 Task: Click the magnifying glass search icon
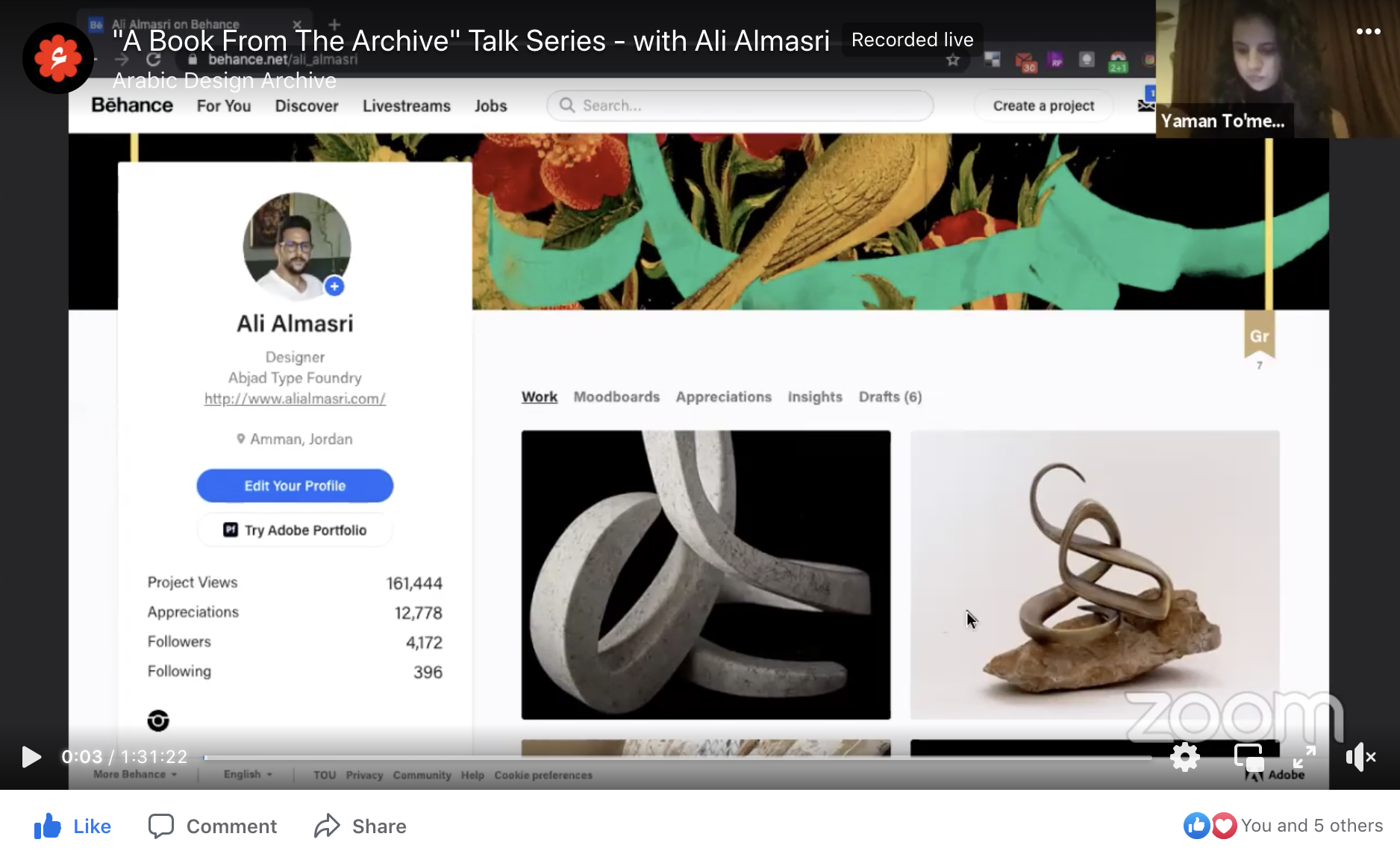(567, 105)
